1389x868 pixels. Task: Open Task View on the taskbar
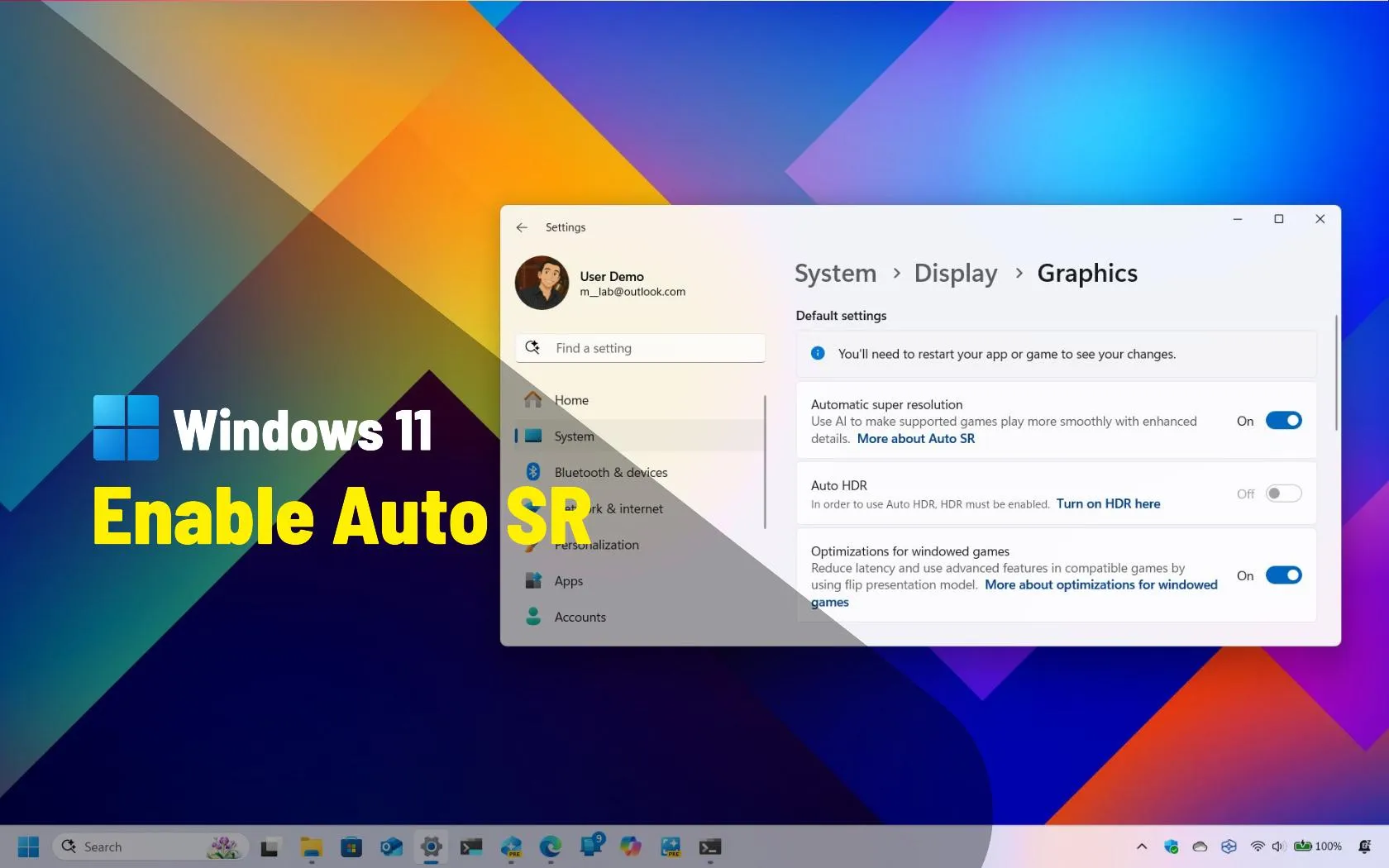point(270,847)
